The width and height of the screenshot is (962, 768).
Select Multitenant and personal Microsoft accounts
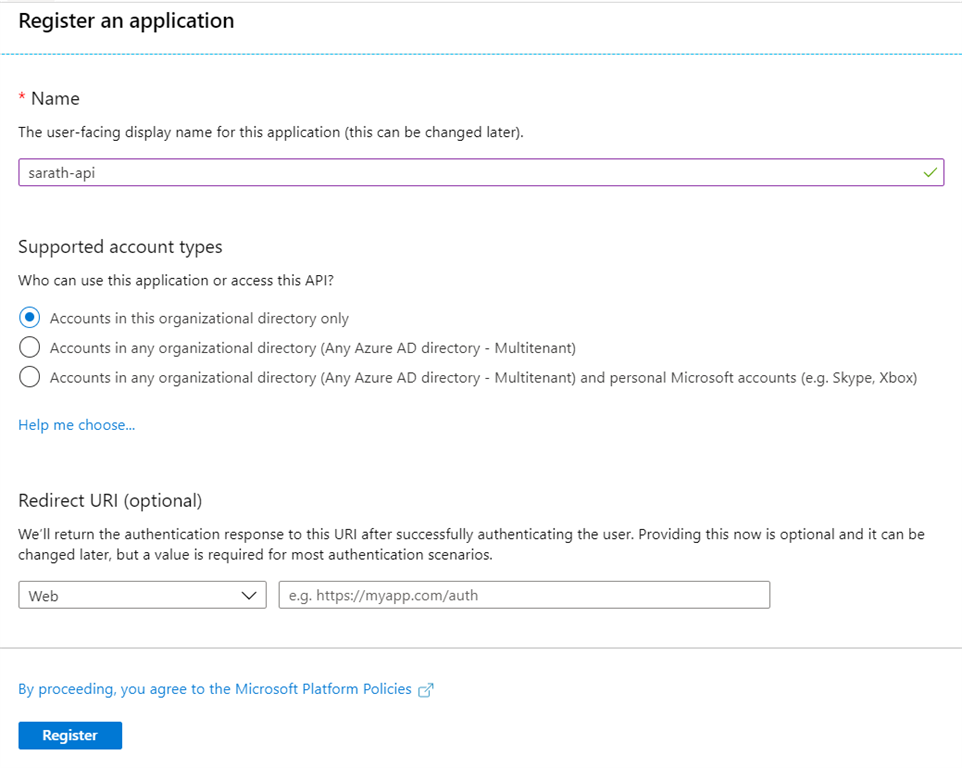point(29,377)
